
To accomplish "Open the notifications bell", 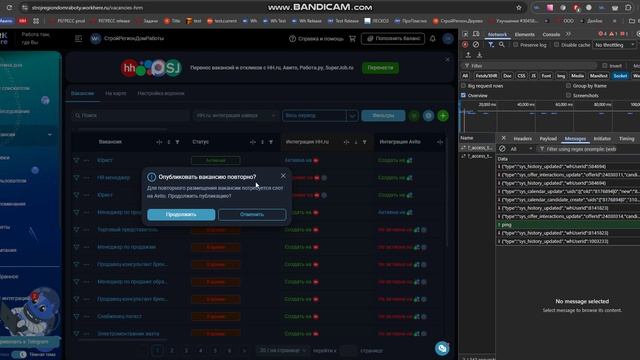I will [433, 39].
